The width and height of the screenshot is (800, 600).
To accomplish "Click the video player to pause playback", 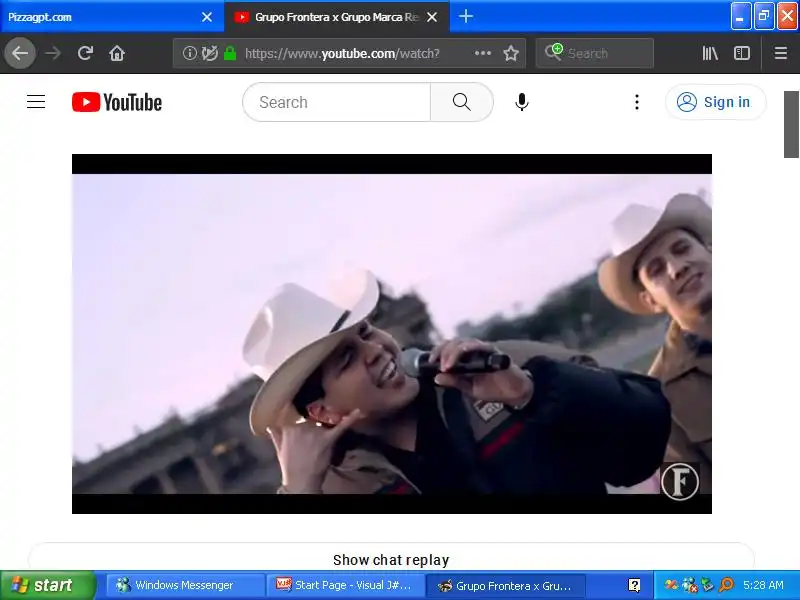I will coord(392,334).
